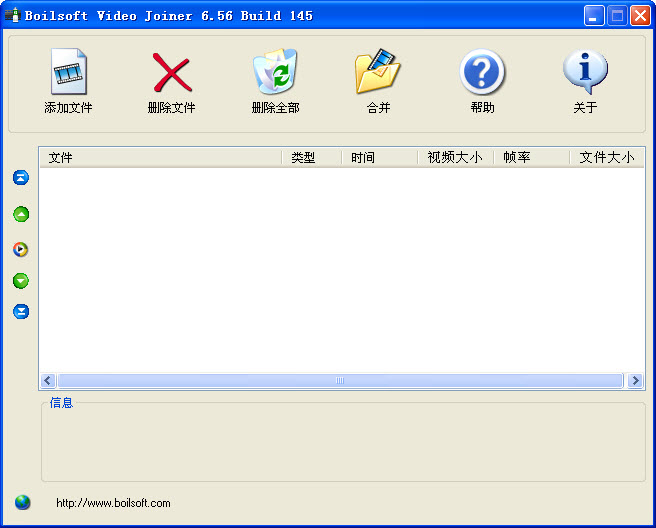Open 帮助 help question mark icon
Viewport: 656px width, 528px height.
coord(482,72)
